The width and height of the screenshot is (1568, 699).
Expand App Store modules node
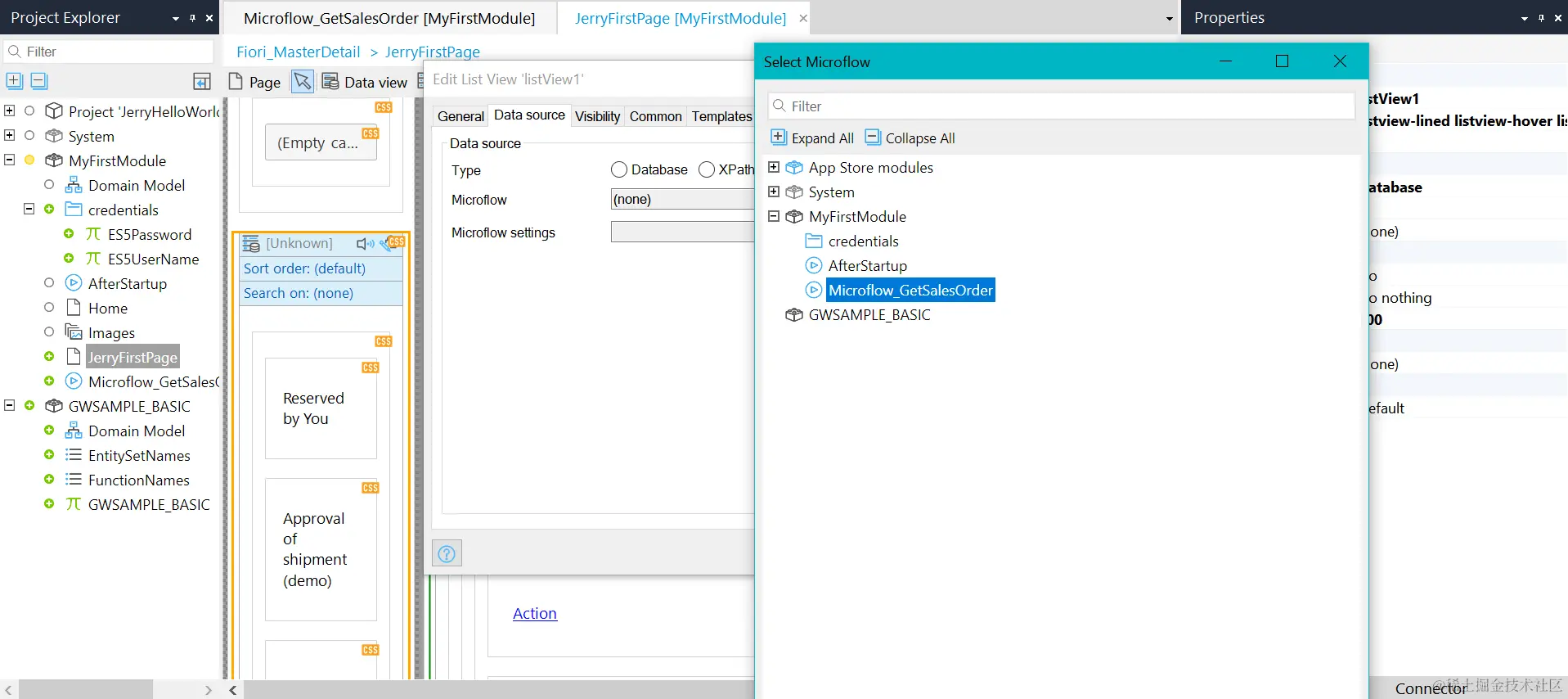(x=774, y=167)
